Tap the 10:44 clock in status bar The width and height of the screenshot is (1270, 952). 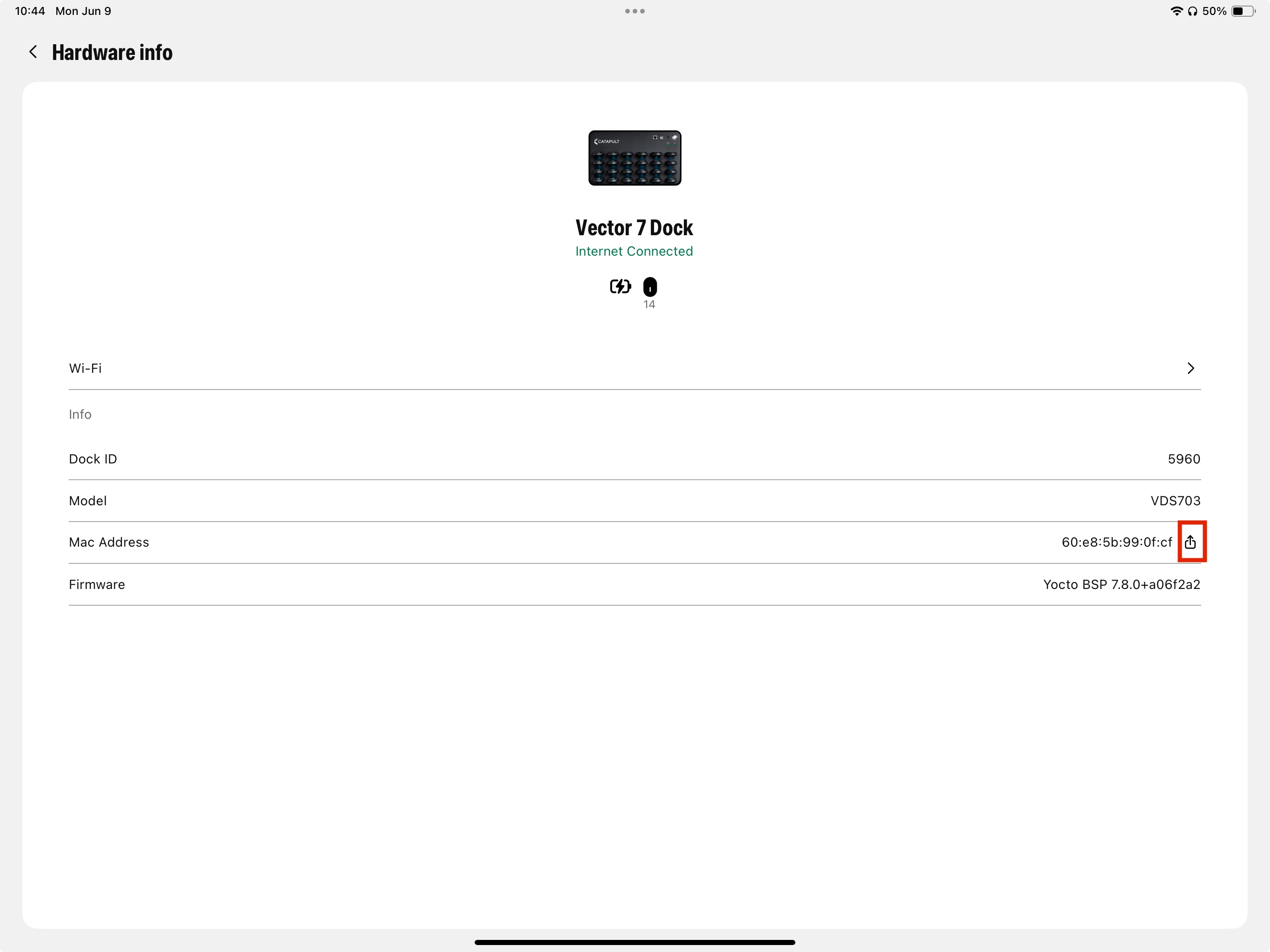[30, 11]
